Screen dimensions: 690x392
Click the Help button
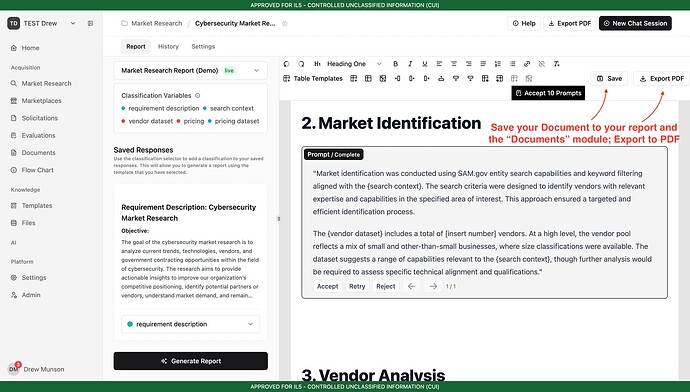(524, 23)
